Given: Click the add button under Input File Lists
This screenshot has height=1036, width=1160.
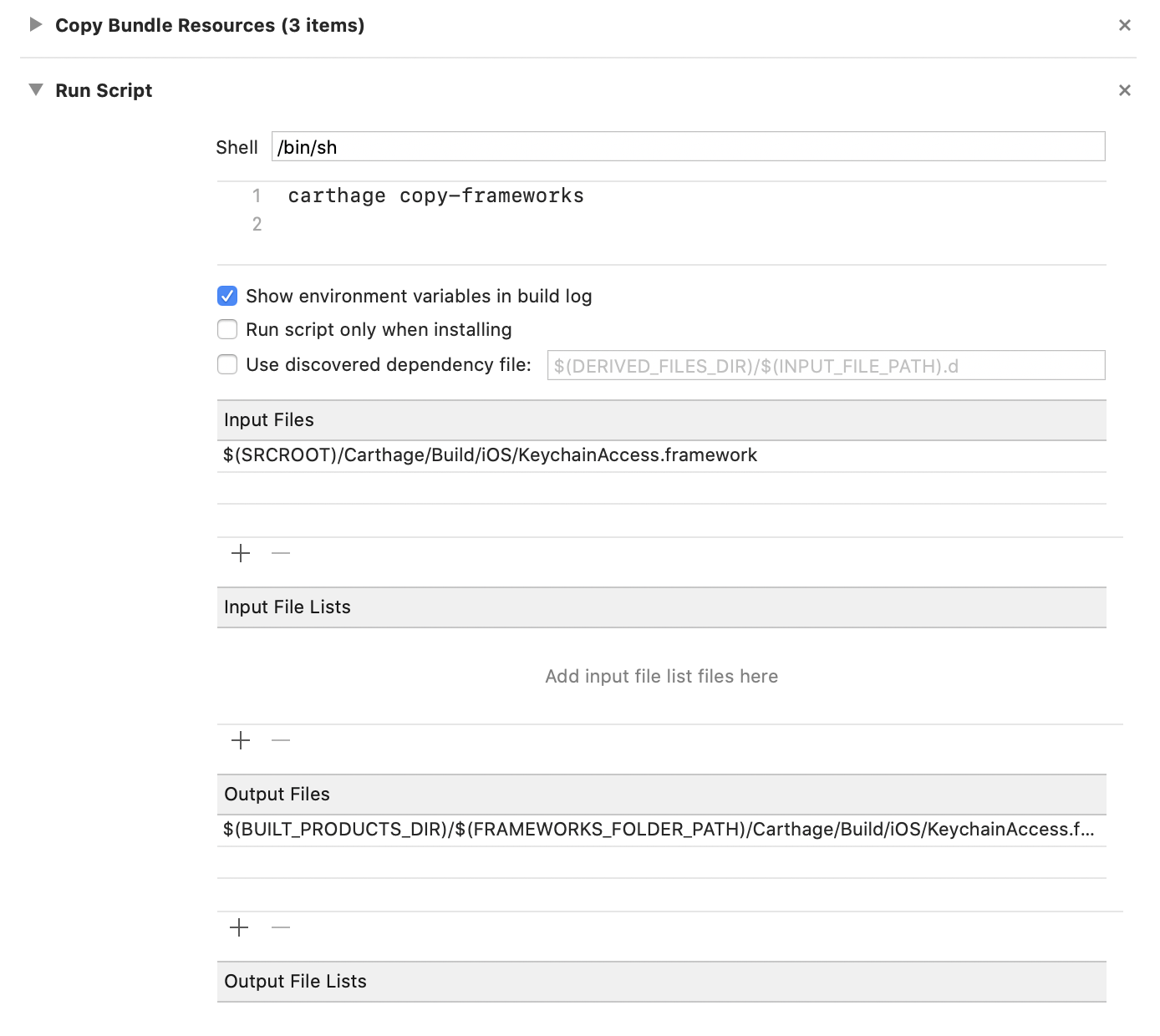Looking at the screenshot, I should (241, 740).
